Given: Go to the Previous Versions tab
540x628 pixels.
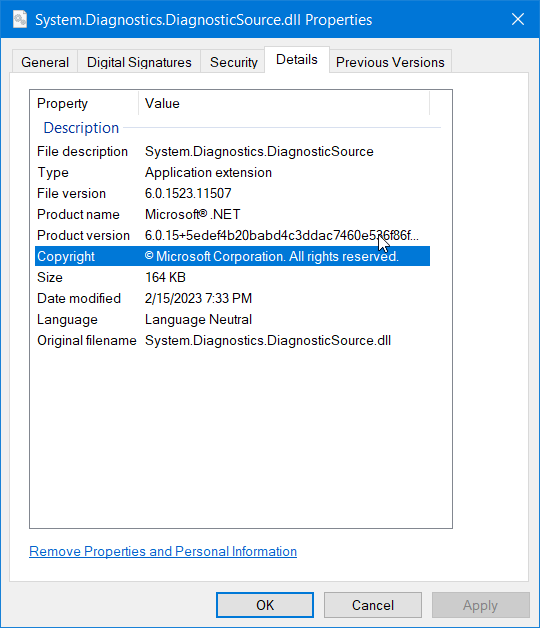Looking at the screenshot, I should point(390,62).
